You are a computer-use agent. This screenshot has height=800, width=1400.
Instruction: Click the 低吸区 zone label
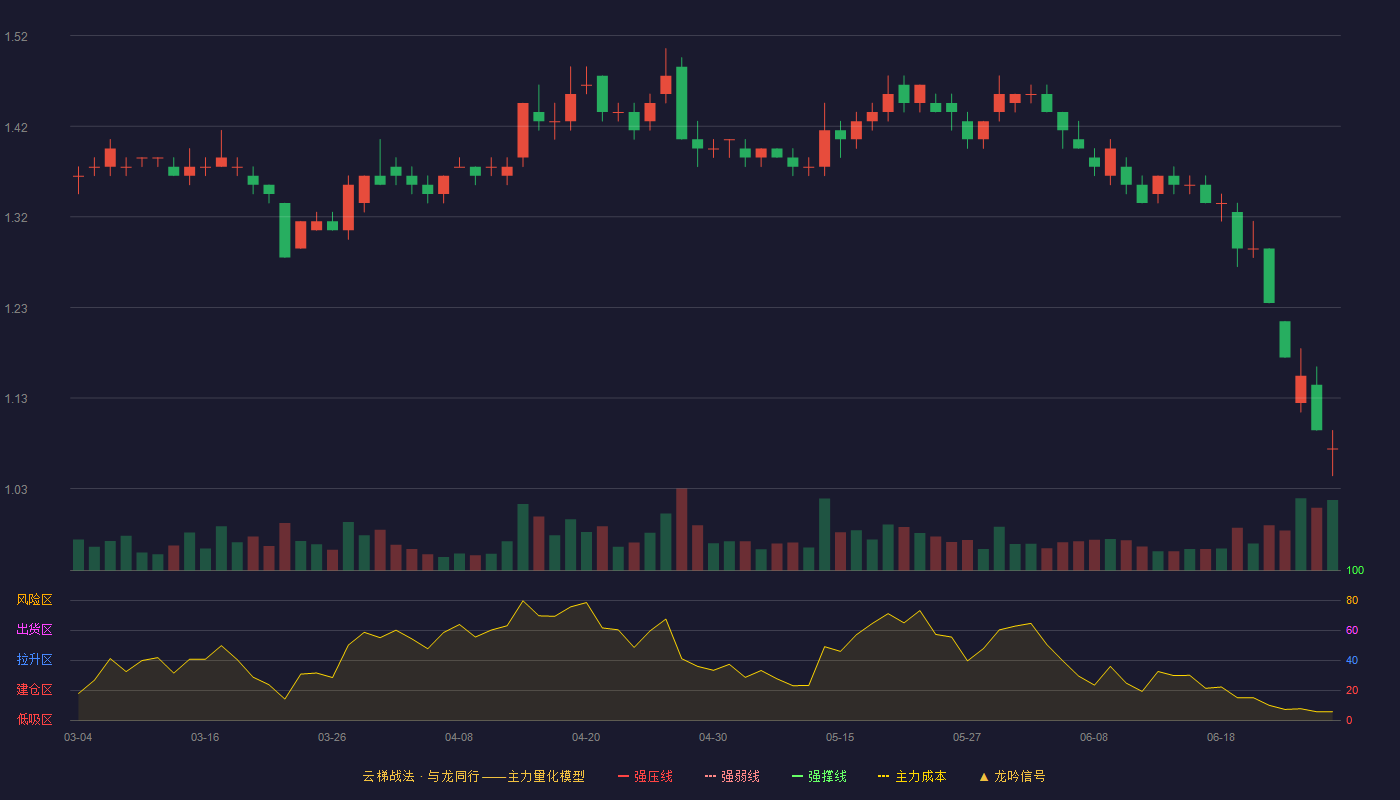coord(34,719)
